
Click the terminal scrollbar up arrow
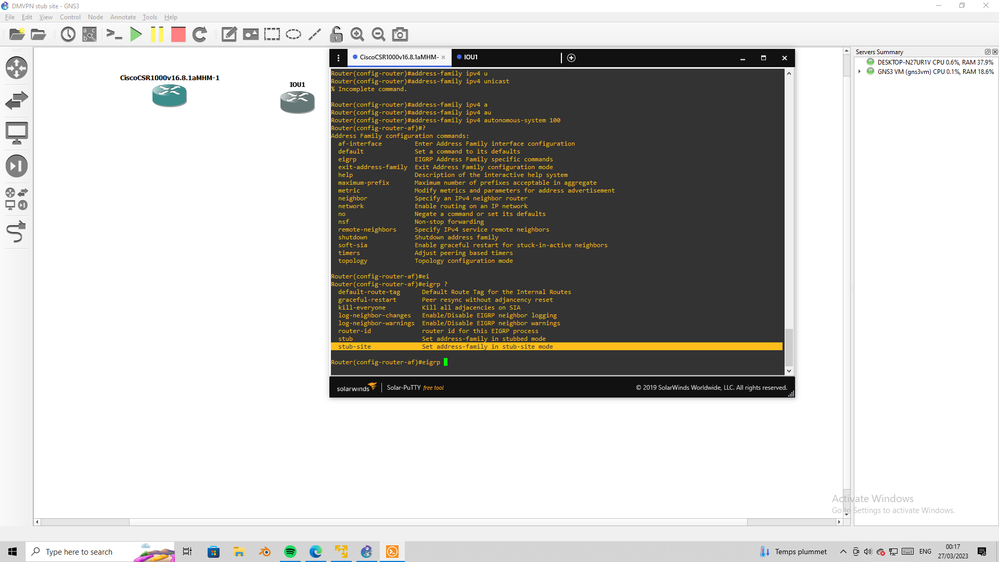pyautogui.click(x=789, y=73)
